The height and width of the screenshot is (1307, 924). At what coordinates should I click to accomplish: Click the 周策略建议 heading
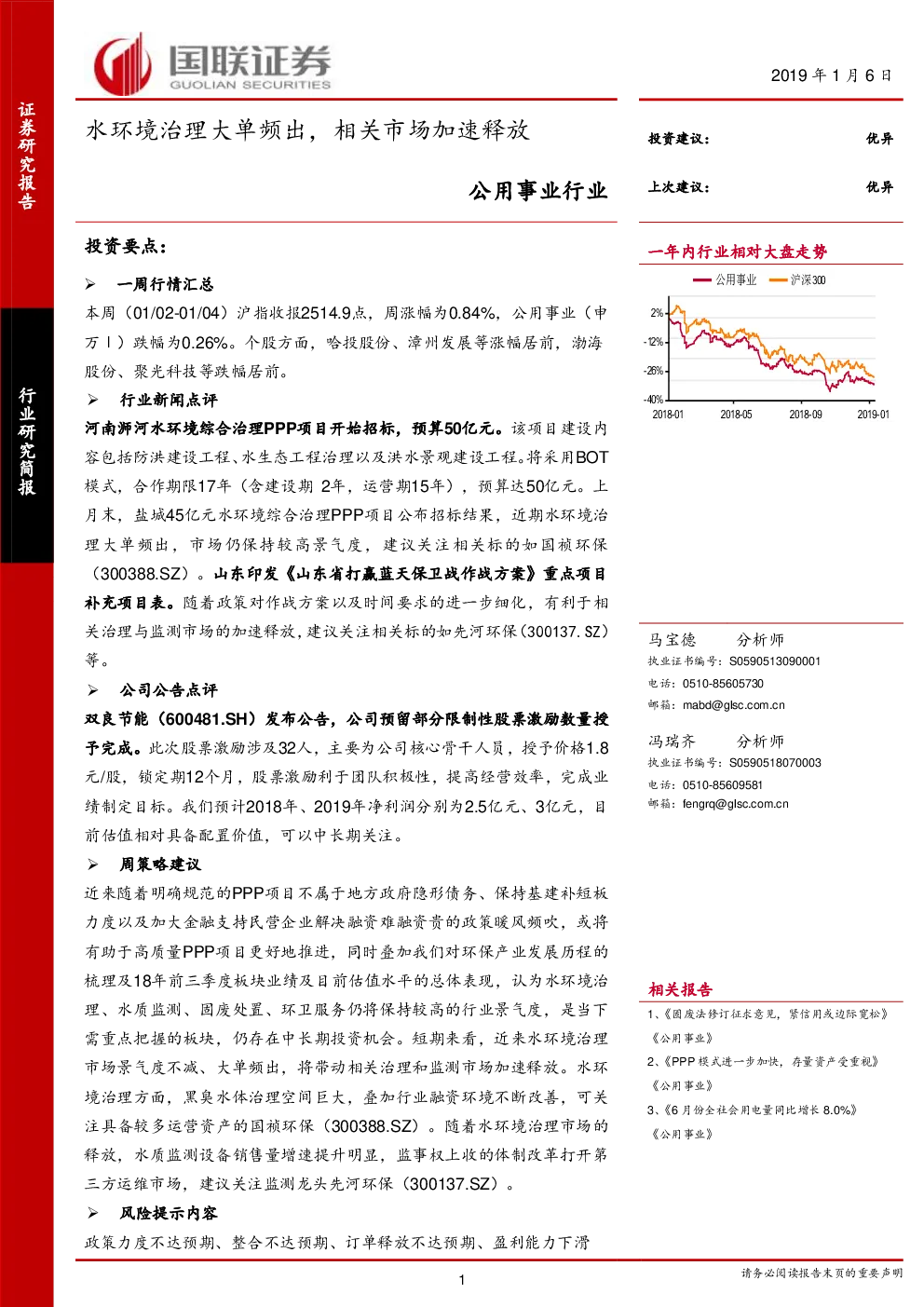point(160,865)
